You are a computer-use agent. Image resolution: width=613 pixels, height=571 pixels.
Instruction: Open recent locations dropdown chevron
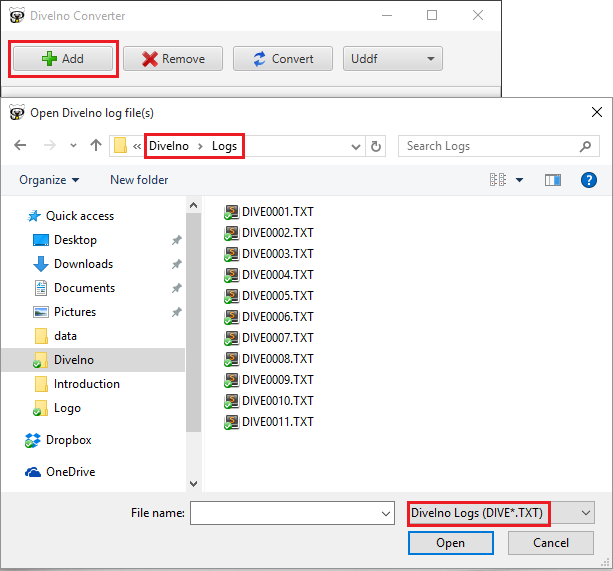point(73,146)
